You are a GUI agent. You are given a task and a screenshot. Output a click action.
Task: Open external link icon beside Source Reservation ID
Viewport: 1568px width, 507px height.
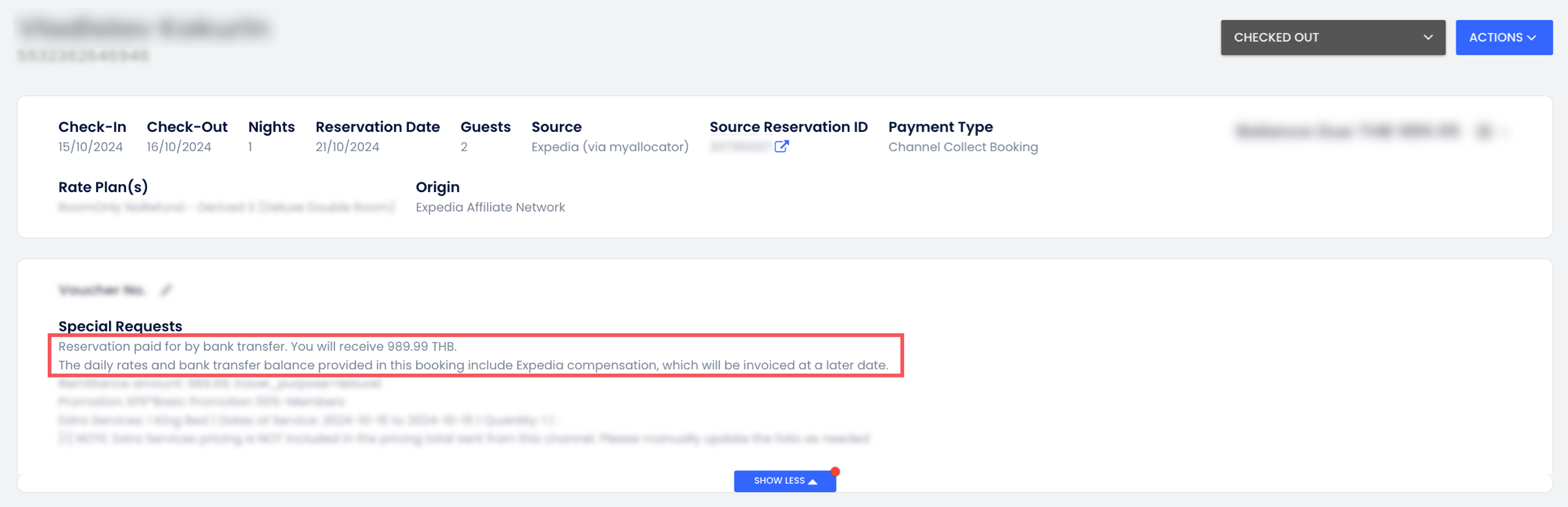781,146
